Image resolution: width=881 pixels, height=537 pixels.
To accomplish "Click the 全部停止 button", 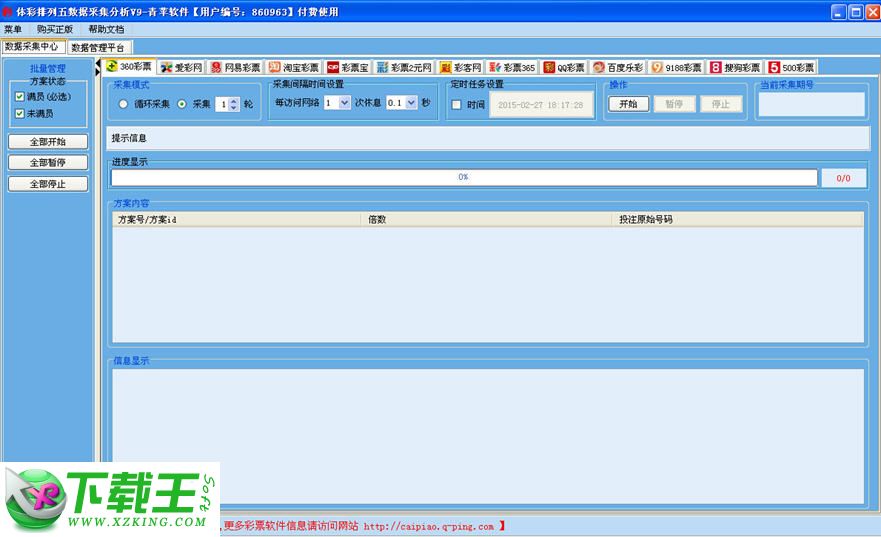I will (x=48, y=184).
